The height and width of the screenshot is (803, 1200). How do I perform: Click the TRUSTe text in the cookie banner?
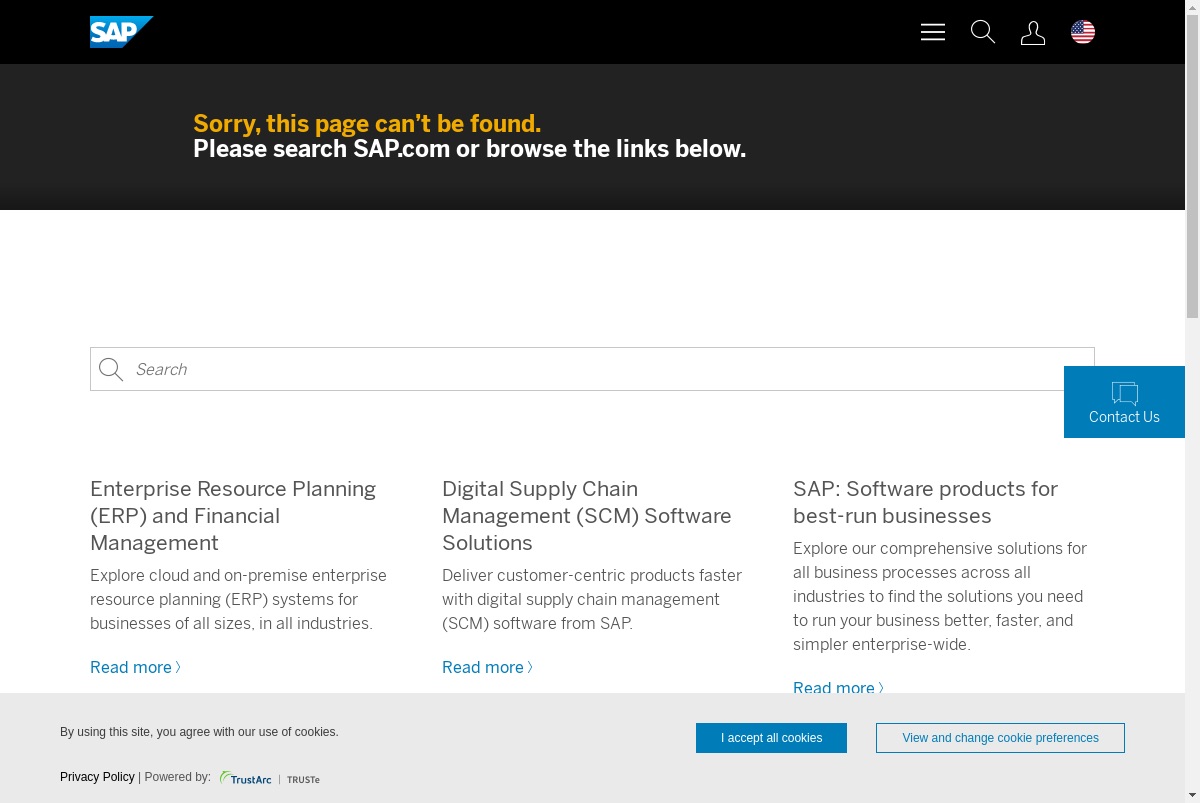[303, 779]
